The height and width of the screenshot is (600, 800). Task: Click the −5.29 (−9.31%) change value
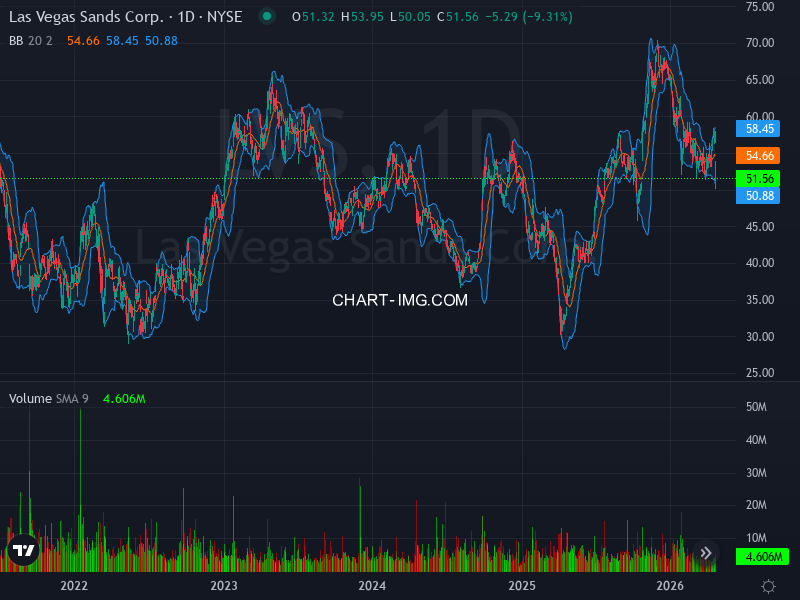tap(529, 17)
